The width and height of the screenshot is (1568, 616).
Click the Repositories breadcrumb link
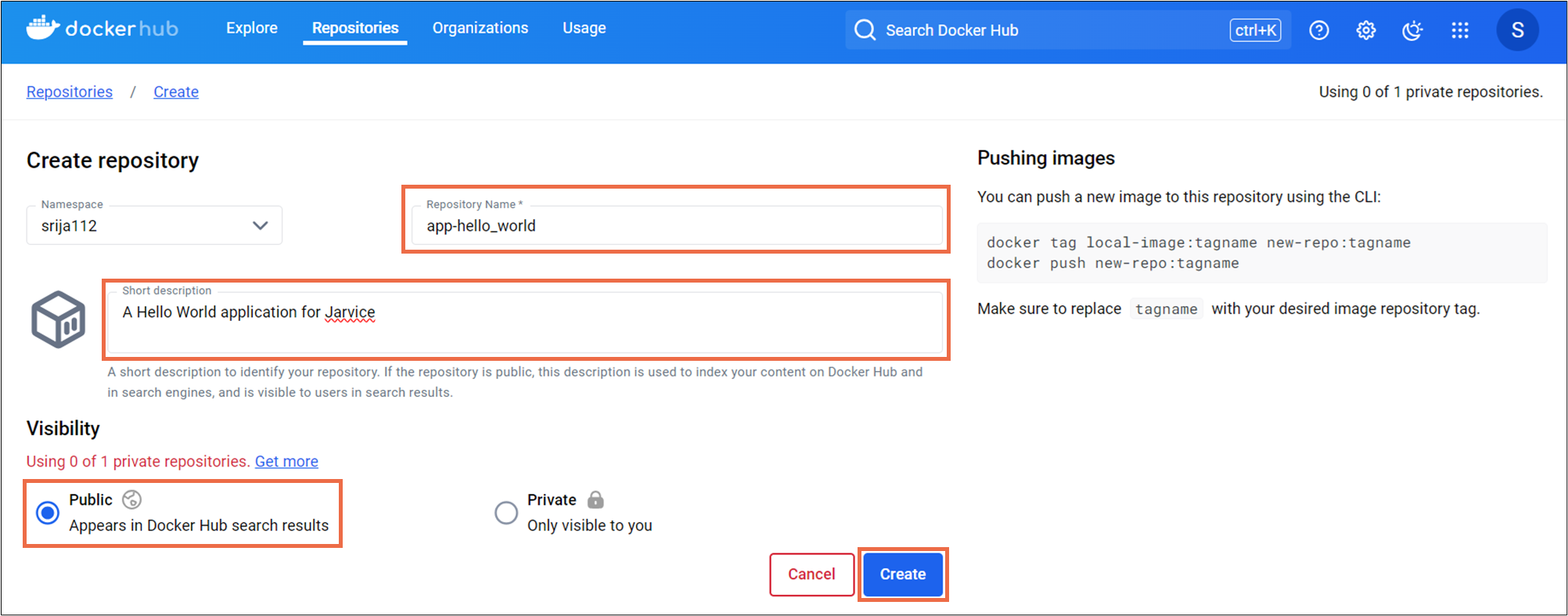coord(70,92)
